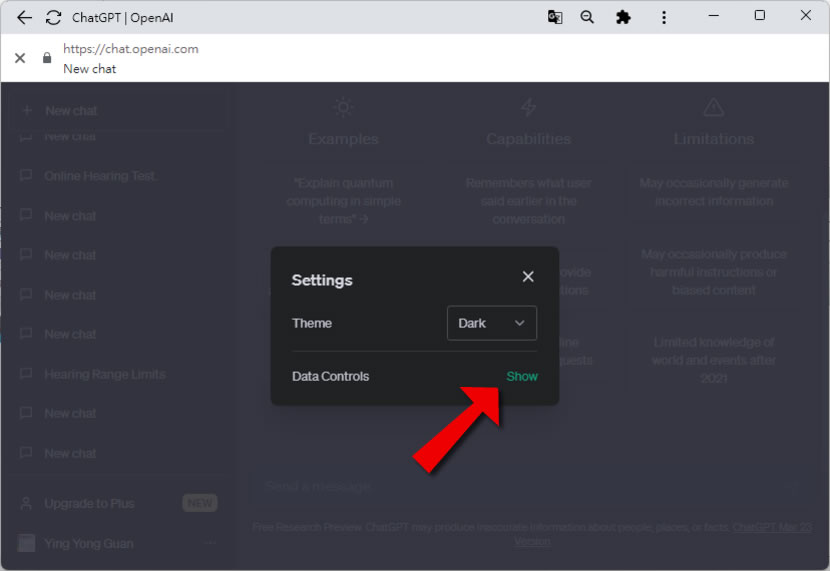The width and height of the screenshot is (830, 571).
Task: Open the Theme dropdown set to Dark
Action: click(x=492, y=323)
